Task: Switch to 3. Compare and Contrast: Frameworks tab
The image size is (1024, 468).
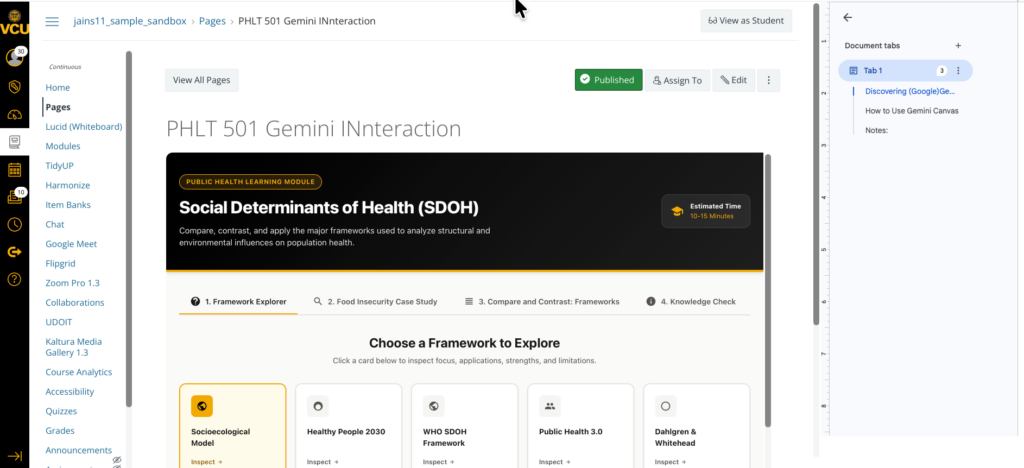Action: coord(542,302)
